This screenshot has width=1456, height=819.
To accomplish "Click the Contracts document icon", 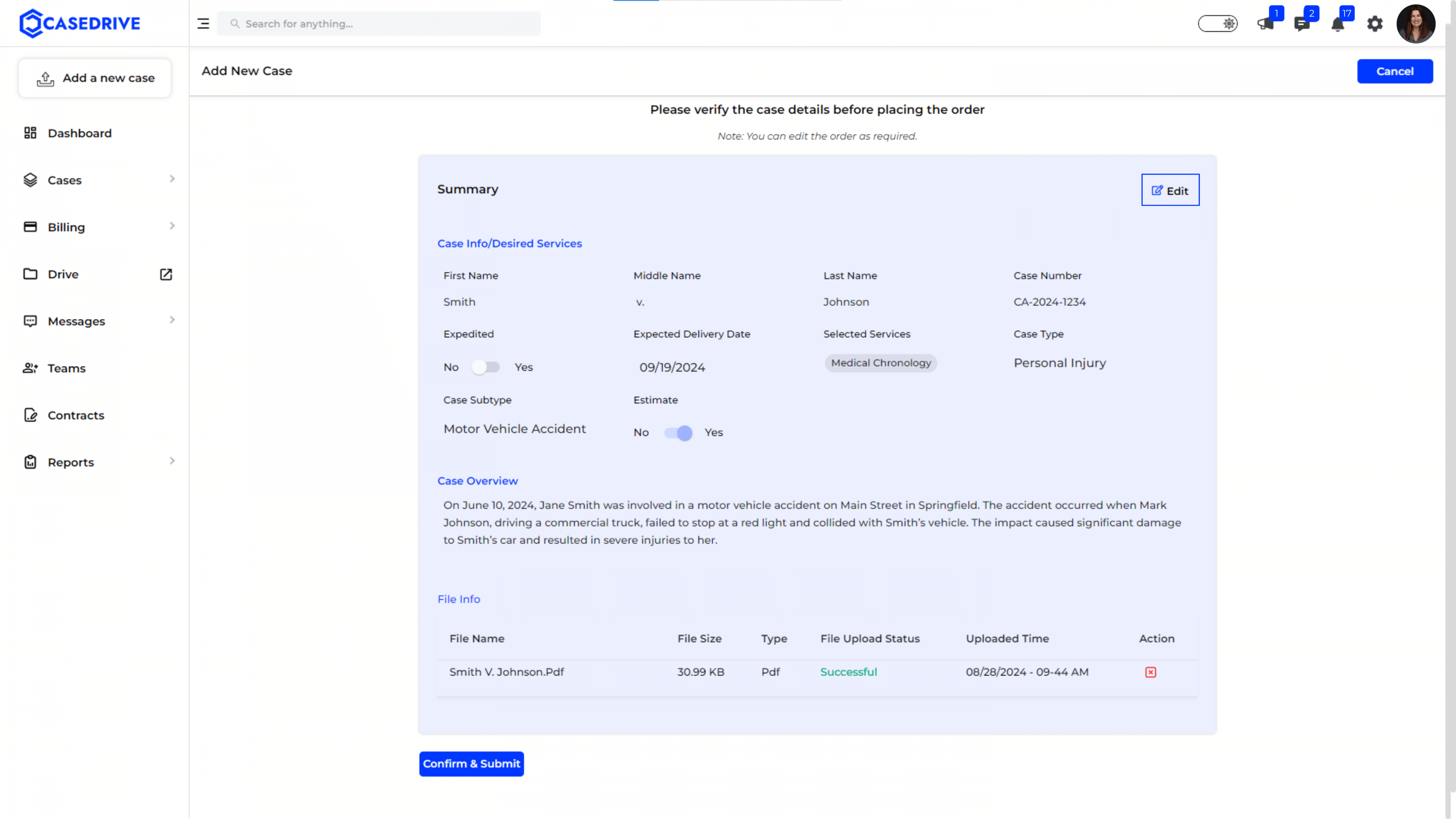I will click(x=30, y=415).
